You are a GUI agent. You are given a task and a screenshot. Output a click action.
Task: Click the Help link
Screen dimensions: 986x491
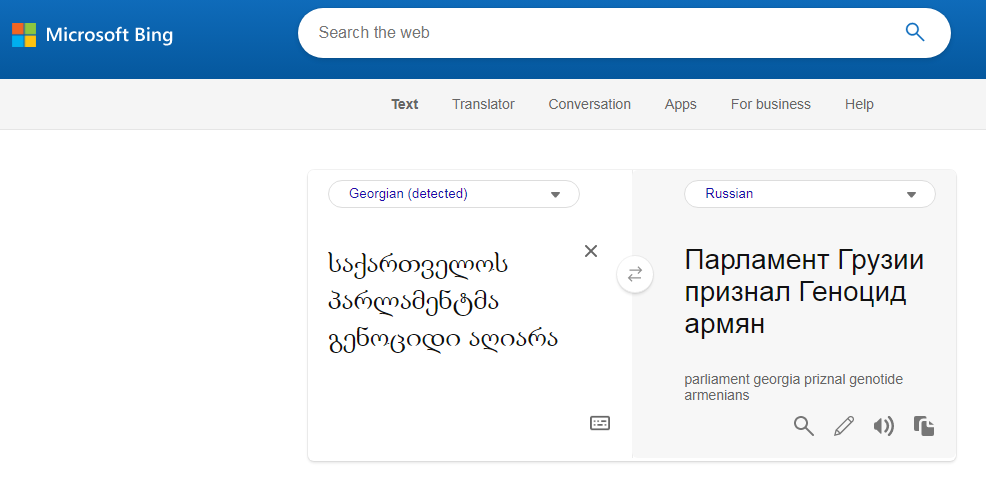pos(859,104)
